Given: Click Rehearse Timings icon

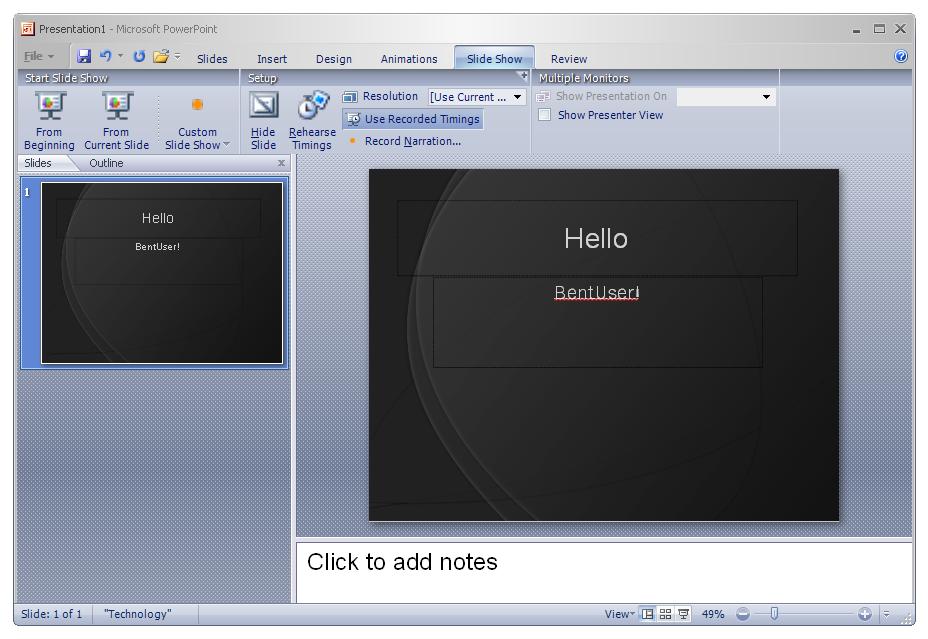Looking at the screenshot, I should point(312,105).
